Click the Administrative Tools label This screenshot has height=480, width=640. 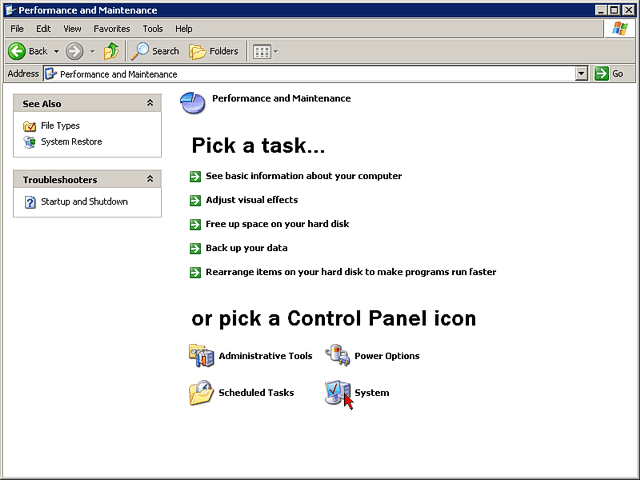tap(265, 356)
